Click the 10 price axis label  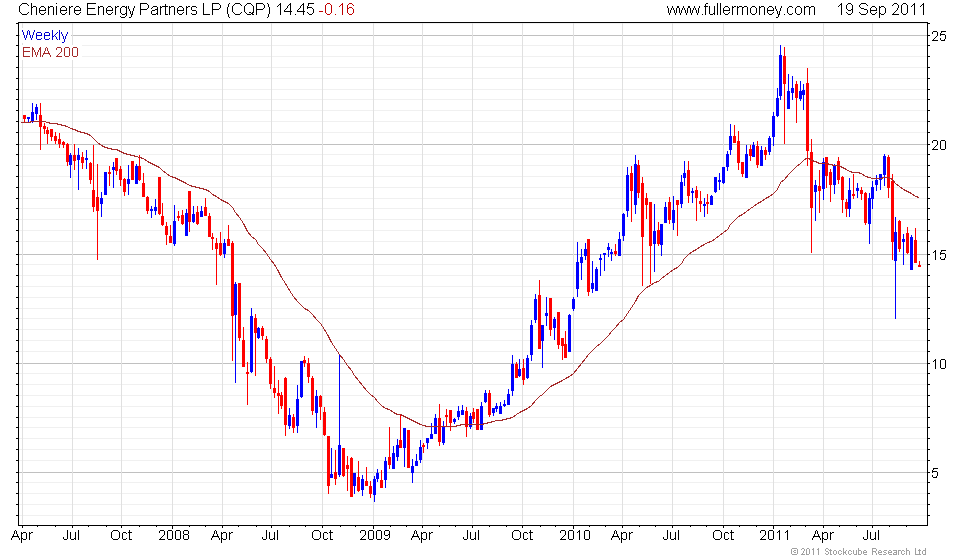click(x=939, y=364)
